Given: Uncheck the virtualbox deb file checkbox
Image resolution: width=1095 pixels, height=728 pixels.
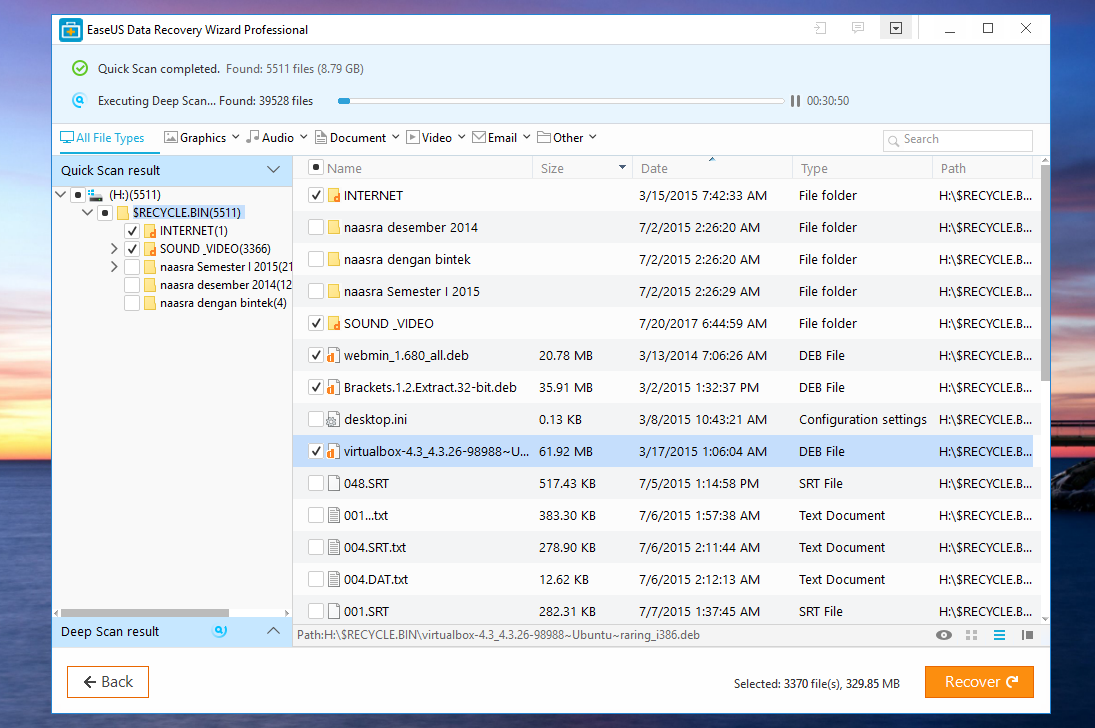Looking at the screenshot, I should click(316, 451).
